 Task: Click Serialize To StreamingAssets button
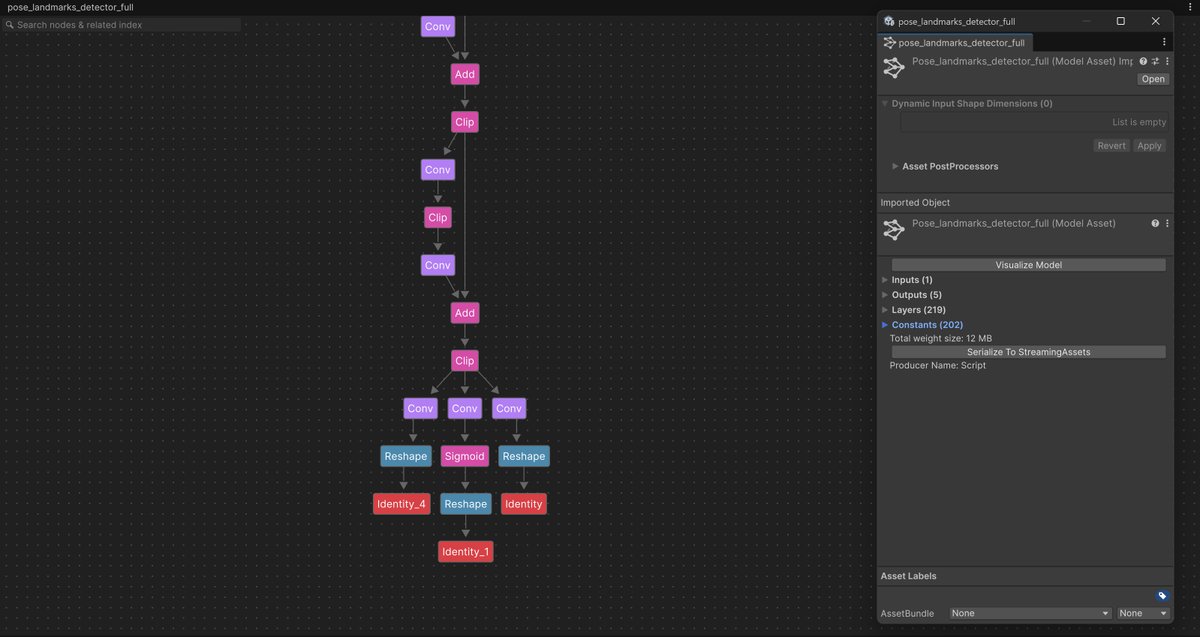1028,352
